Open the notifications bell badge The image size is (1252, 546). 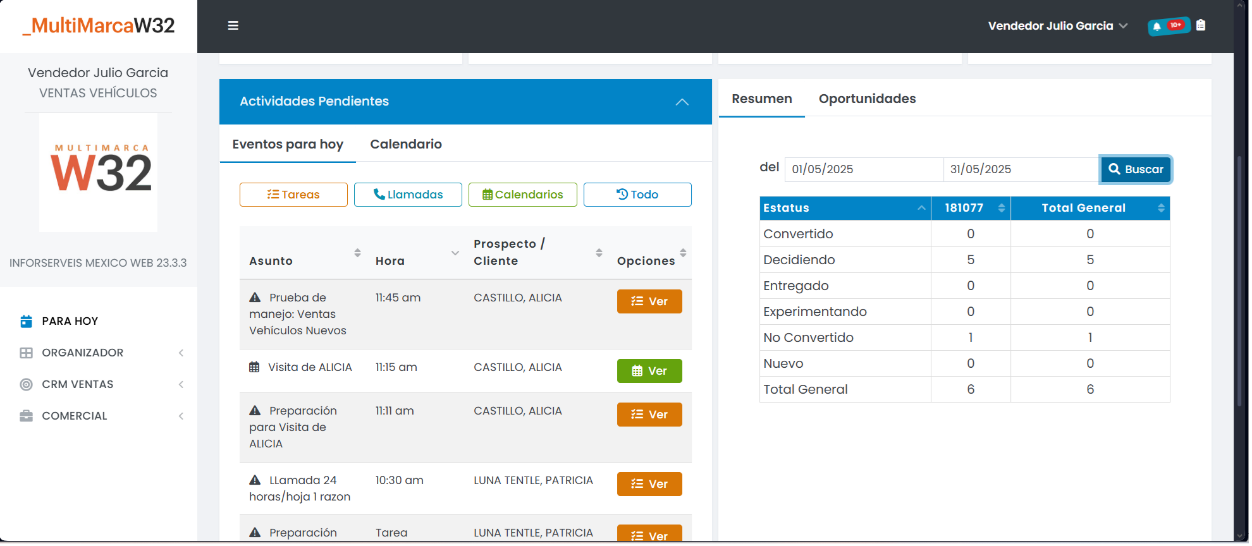tap(1169, 26)
